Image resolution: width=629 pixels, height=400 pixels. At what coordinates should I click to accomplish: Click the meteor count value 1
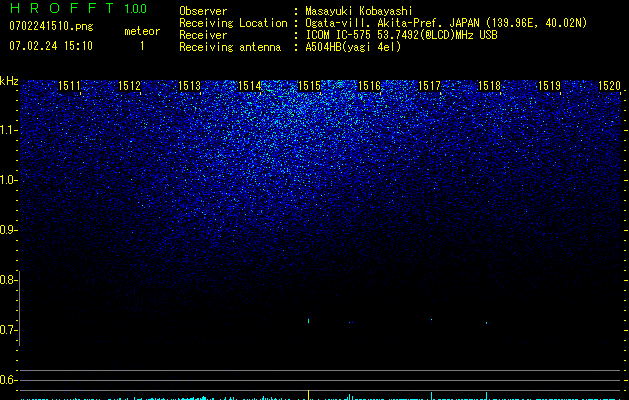142,46
